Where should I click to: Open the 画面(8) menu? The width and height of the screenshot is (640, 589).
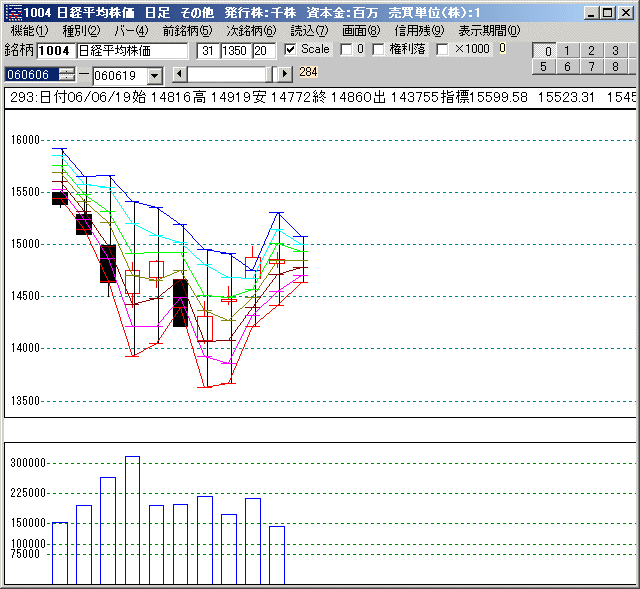tap(361, 31)
